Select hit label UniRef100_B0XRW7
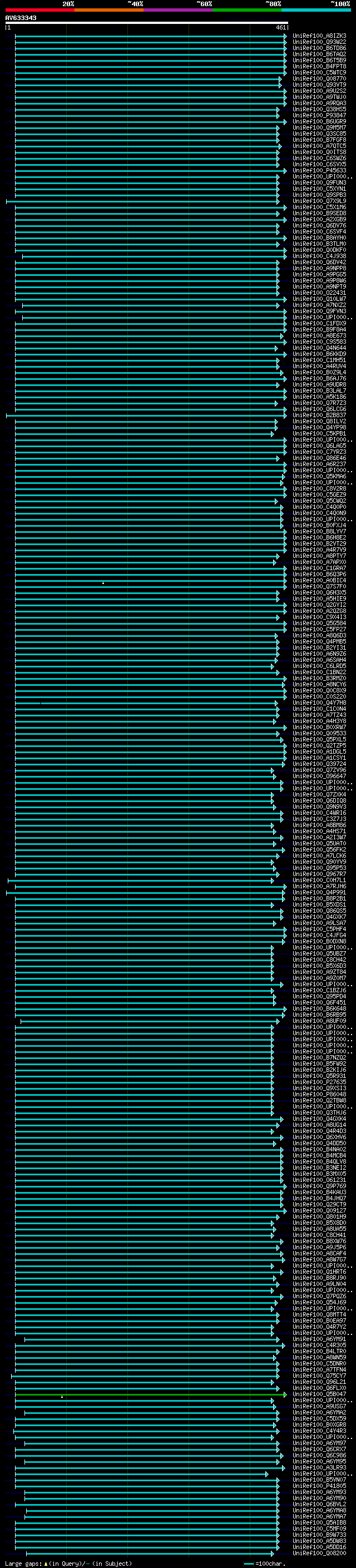 (319, 728)
